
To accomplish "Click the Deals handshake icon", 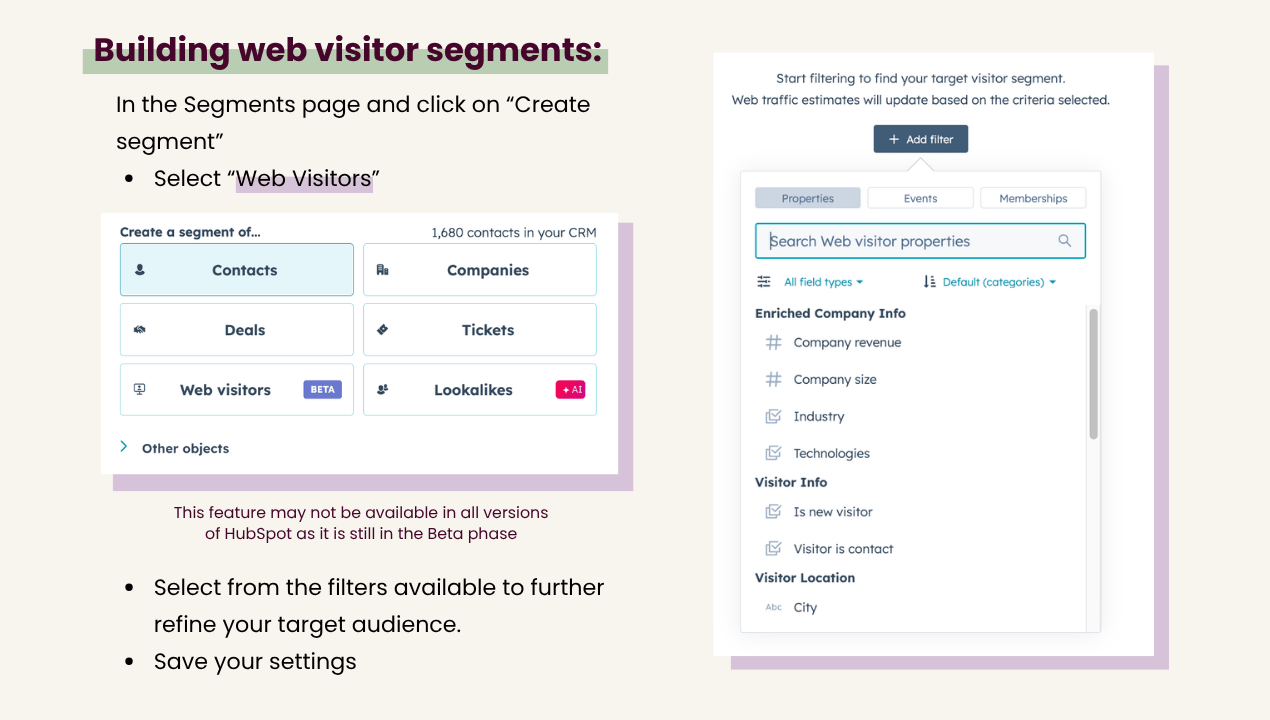I will tap(140, 330).
